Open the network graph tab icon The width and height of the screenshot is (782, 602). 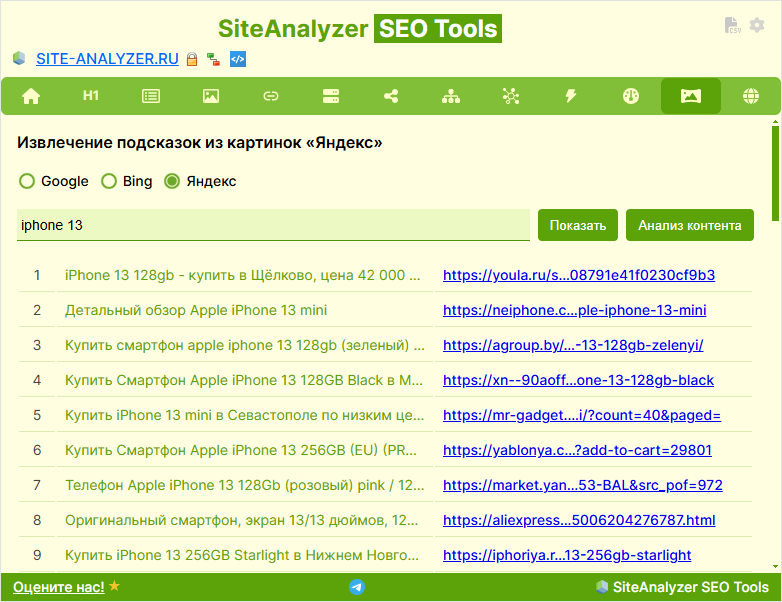point(511,96)
